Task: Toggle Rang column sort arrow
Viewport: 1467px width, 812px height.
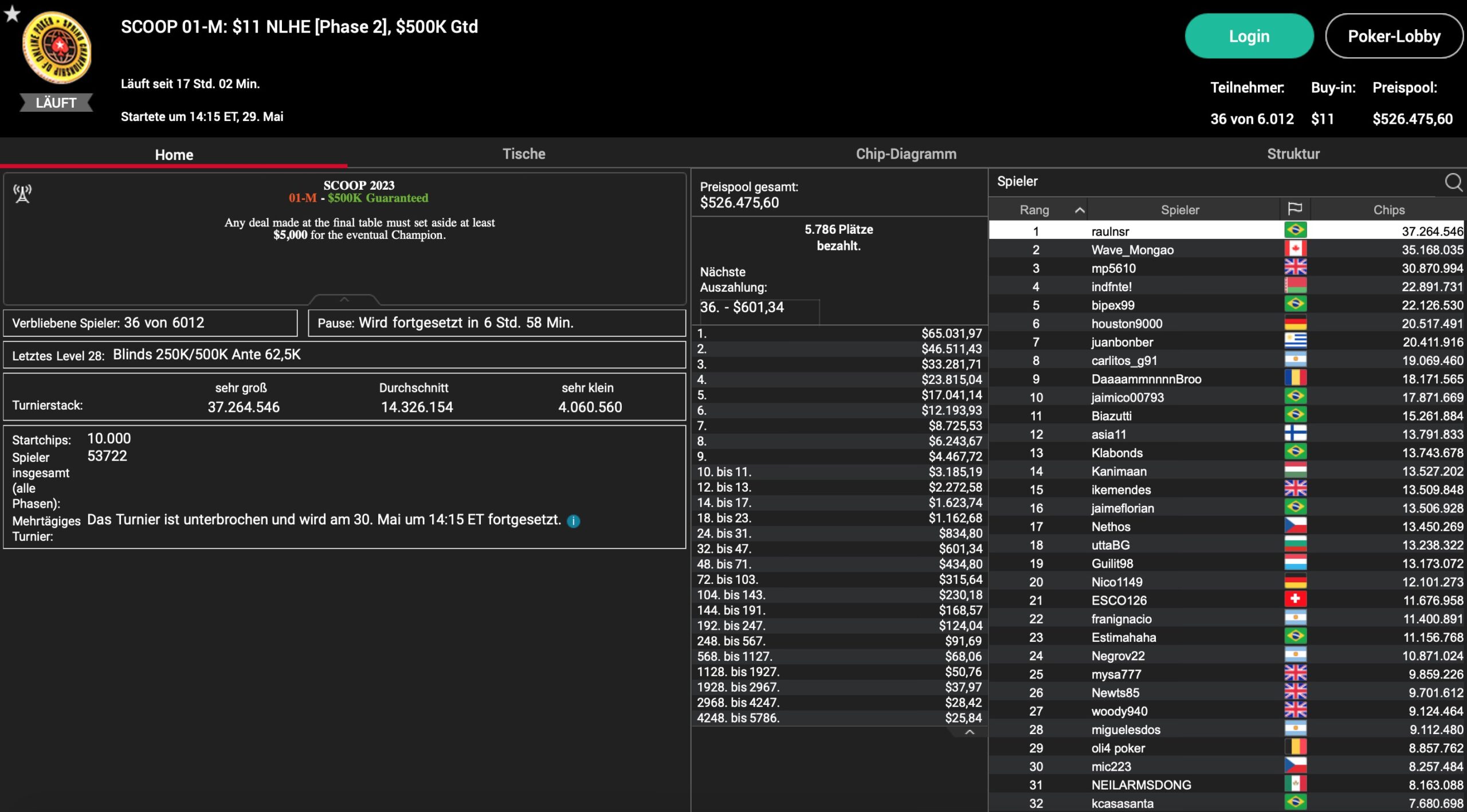Action: 1079,210
